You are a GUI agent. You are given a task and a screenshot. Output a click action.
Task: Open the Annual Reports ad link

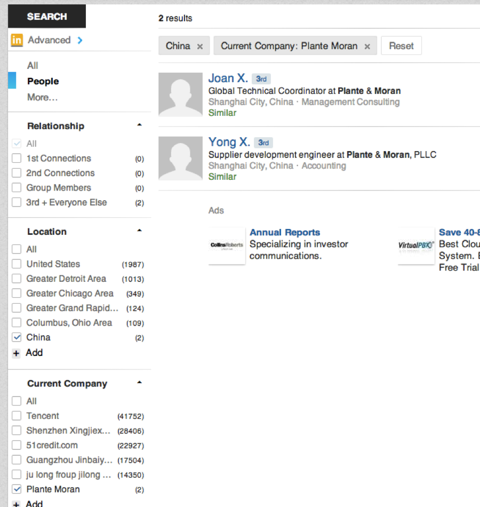click(x=285, y=232)
